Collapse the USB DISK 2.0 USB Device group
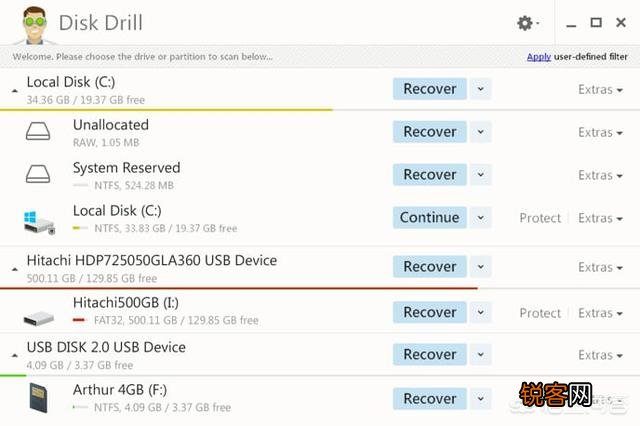This screenshot has width=640, height=426. pos(15,355)
